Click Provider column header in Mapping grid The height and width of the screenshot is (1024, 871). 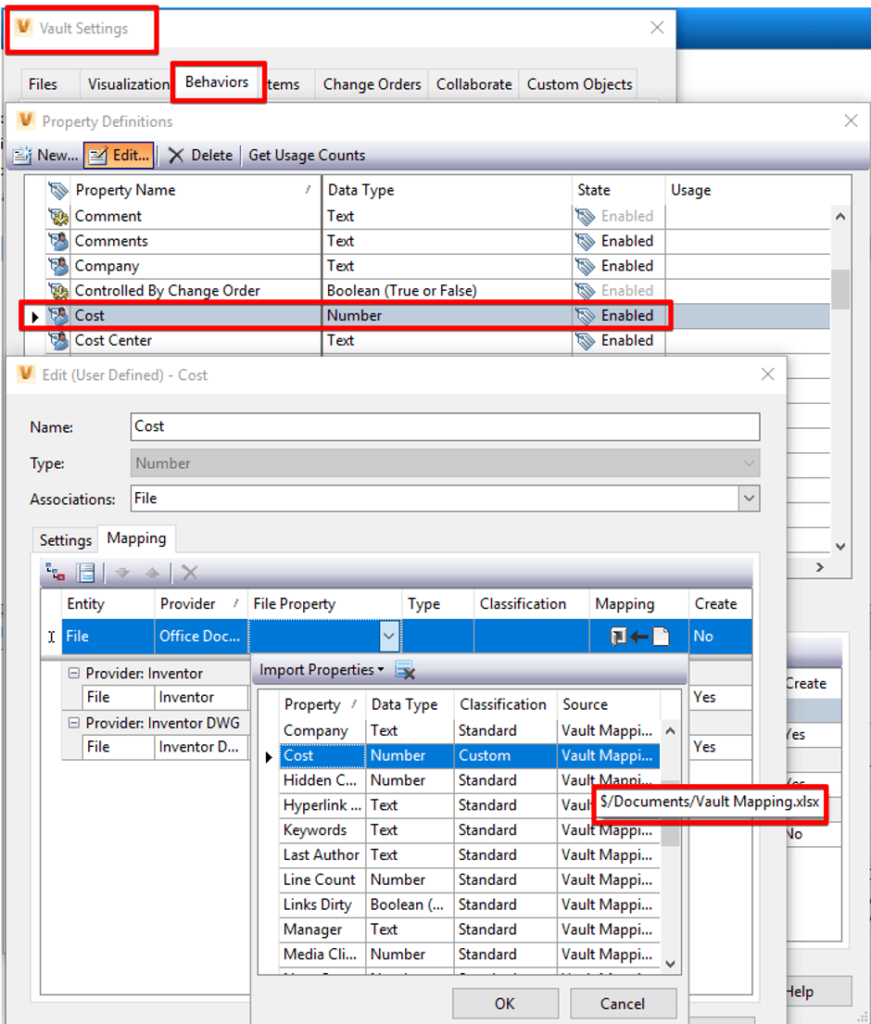pyautogui.click(x=201, y=604)
